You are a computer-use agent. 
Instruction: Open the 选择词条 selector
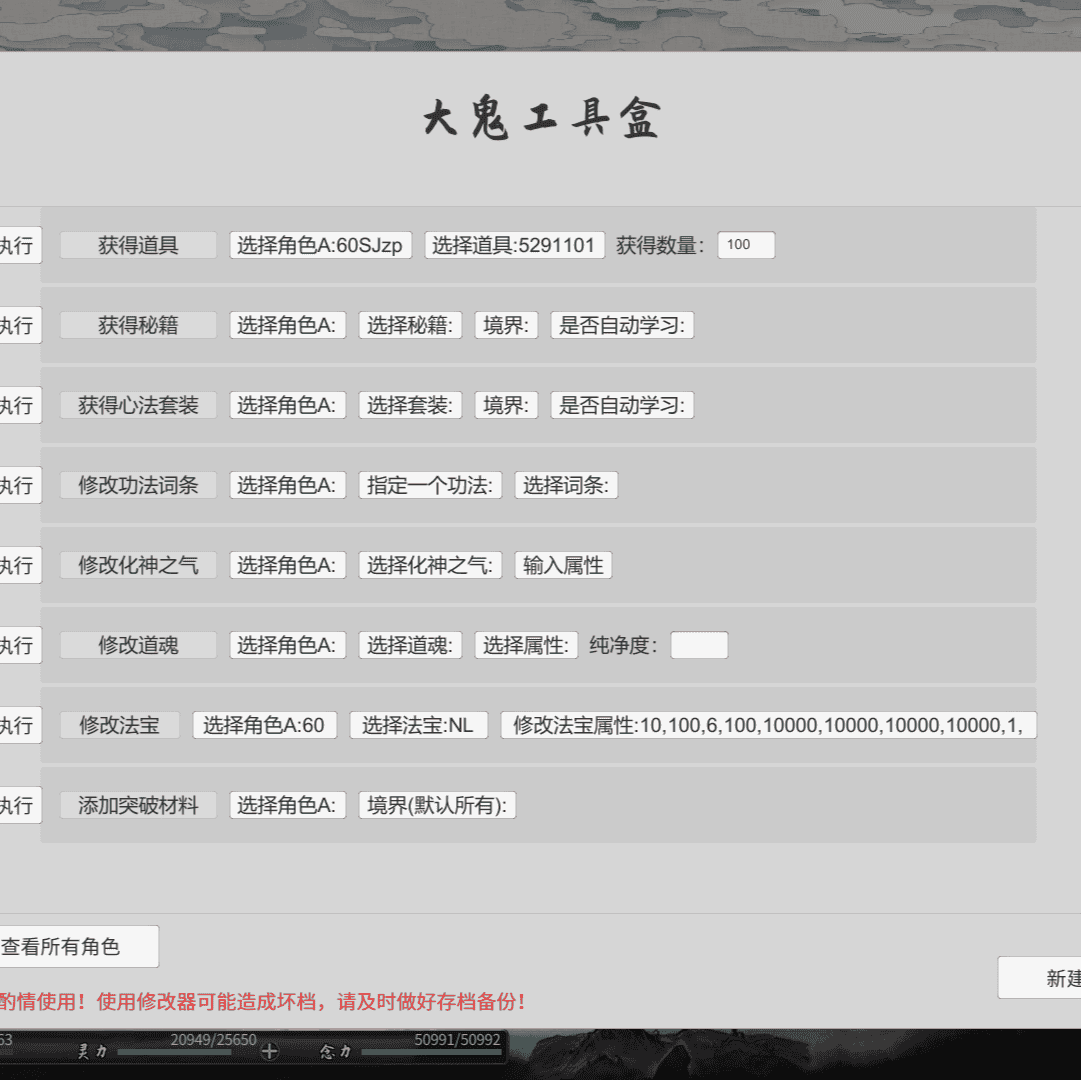pos(566,485)
